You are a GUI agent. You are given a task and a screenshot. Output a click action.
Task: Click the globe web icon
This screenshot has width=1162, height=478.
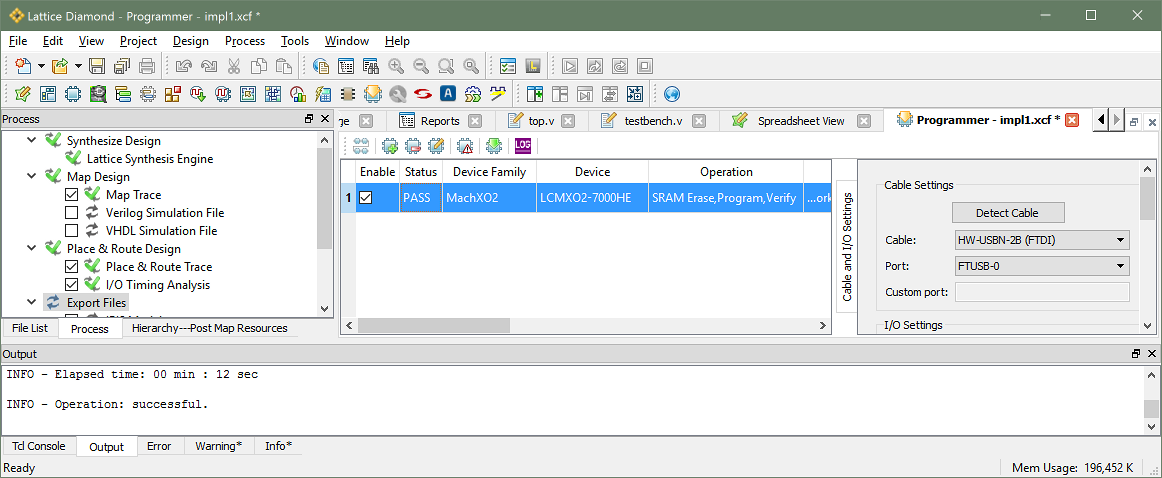671,94
